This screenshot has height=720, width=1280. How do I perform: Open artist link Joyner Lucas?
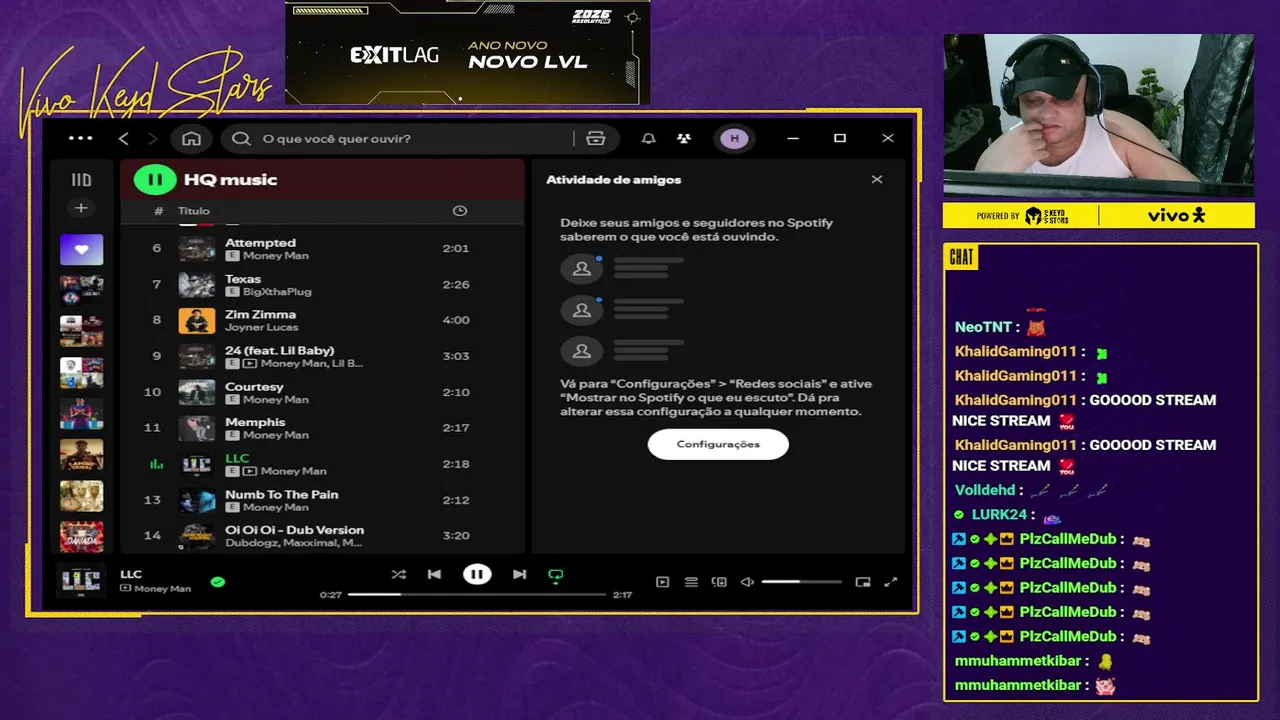(x=261, y=327)
